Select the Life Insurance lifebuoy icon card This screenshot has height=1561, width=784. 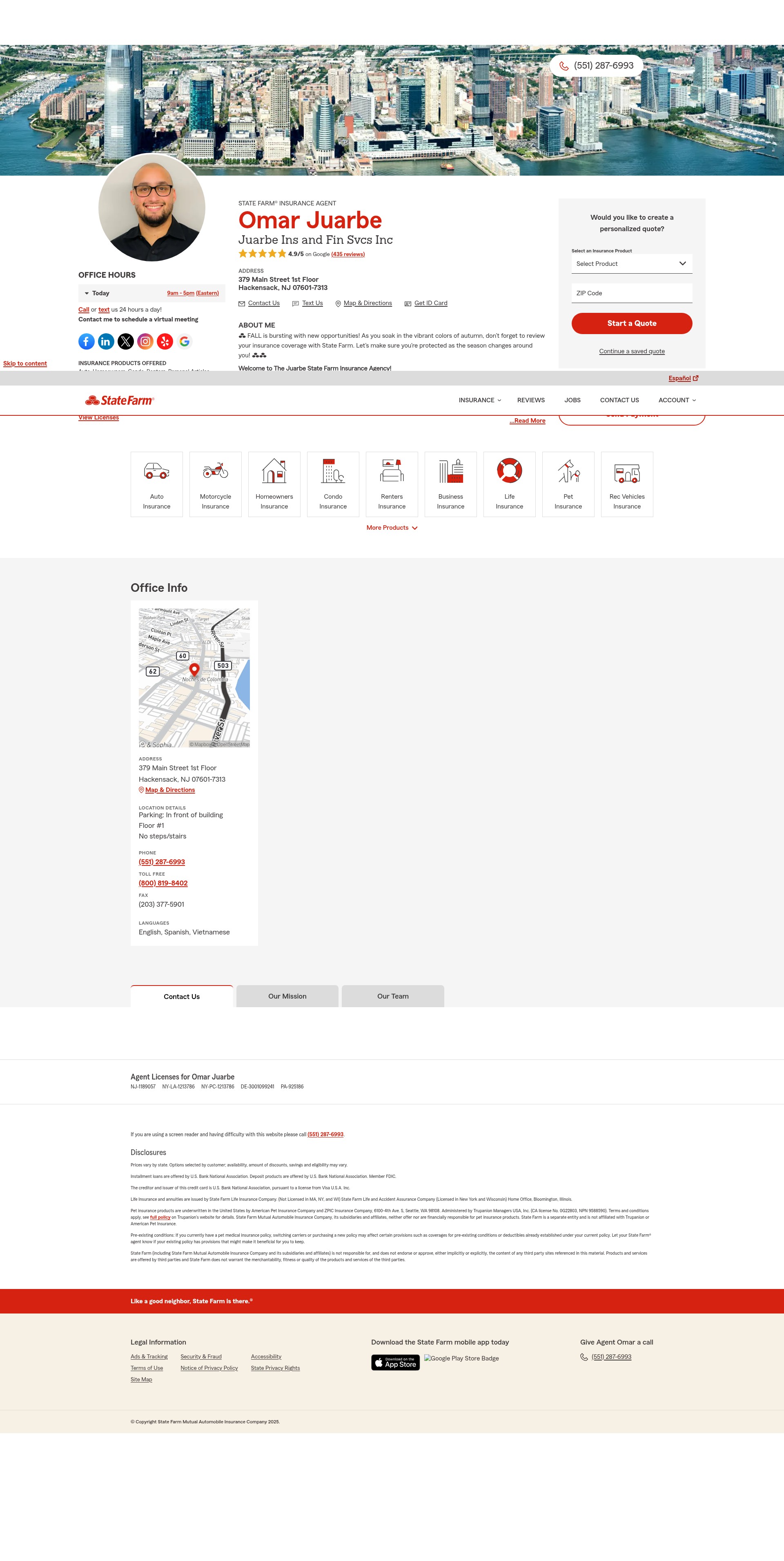(x=509, y=484)
